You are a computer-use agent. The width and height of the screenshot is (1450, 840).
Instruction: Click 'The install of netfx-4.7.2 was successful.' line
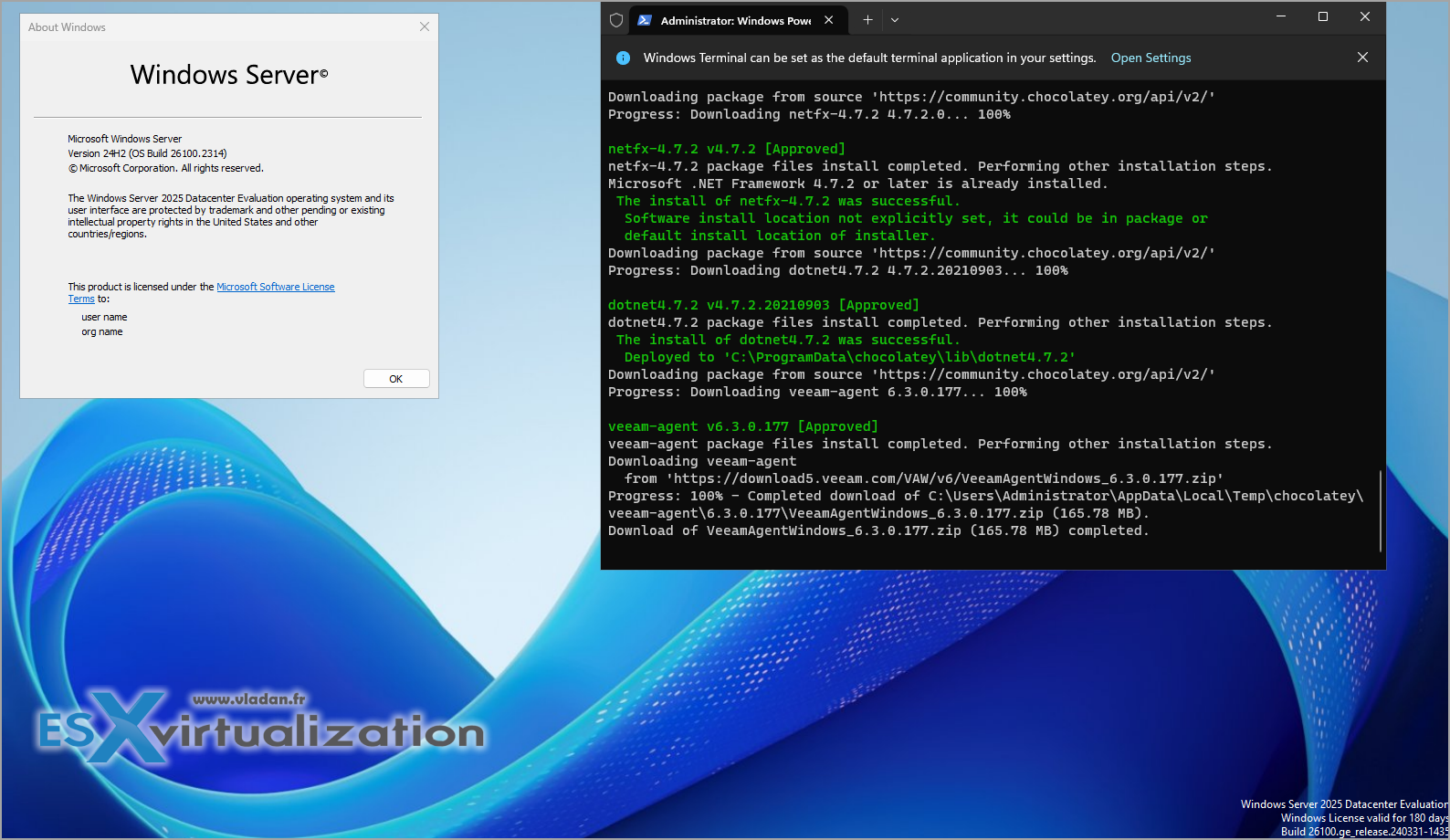pos(788,201)
